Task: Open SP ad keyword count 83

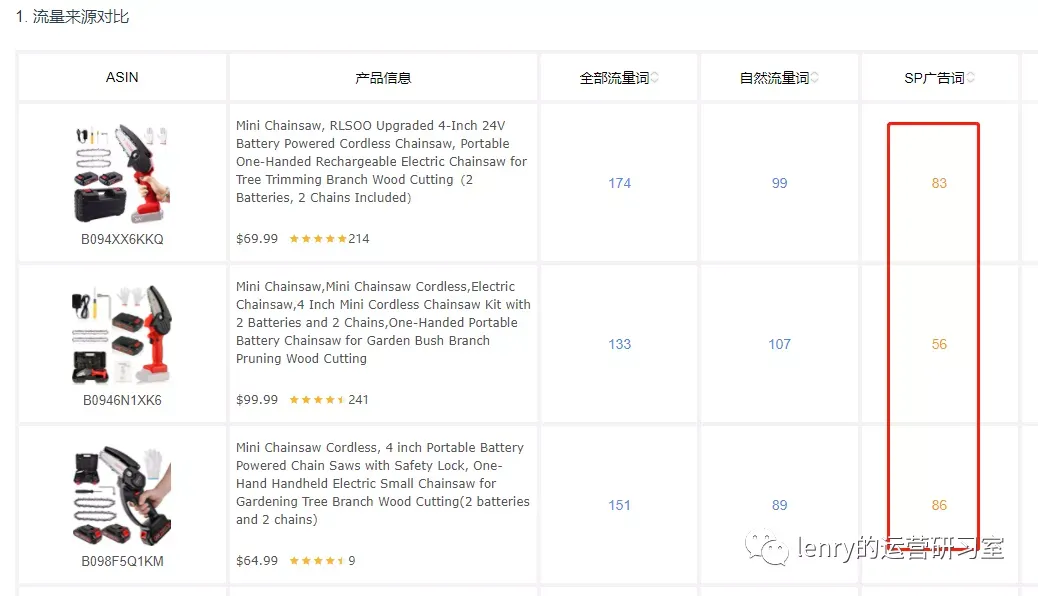Action: click(x=939, y=183)
